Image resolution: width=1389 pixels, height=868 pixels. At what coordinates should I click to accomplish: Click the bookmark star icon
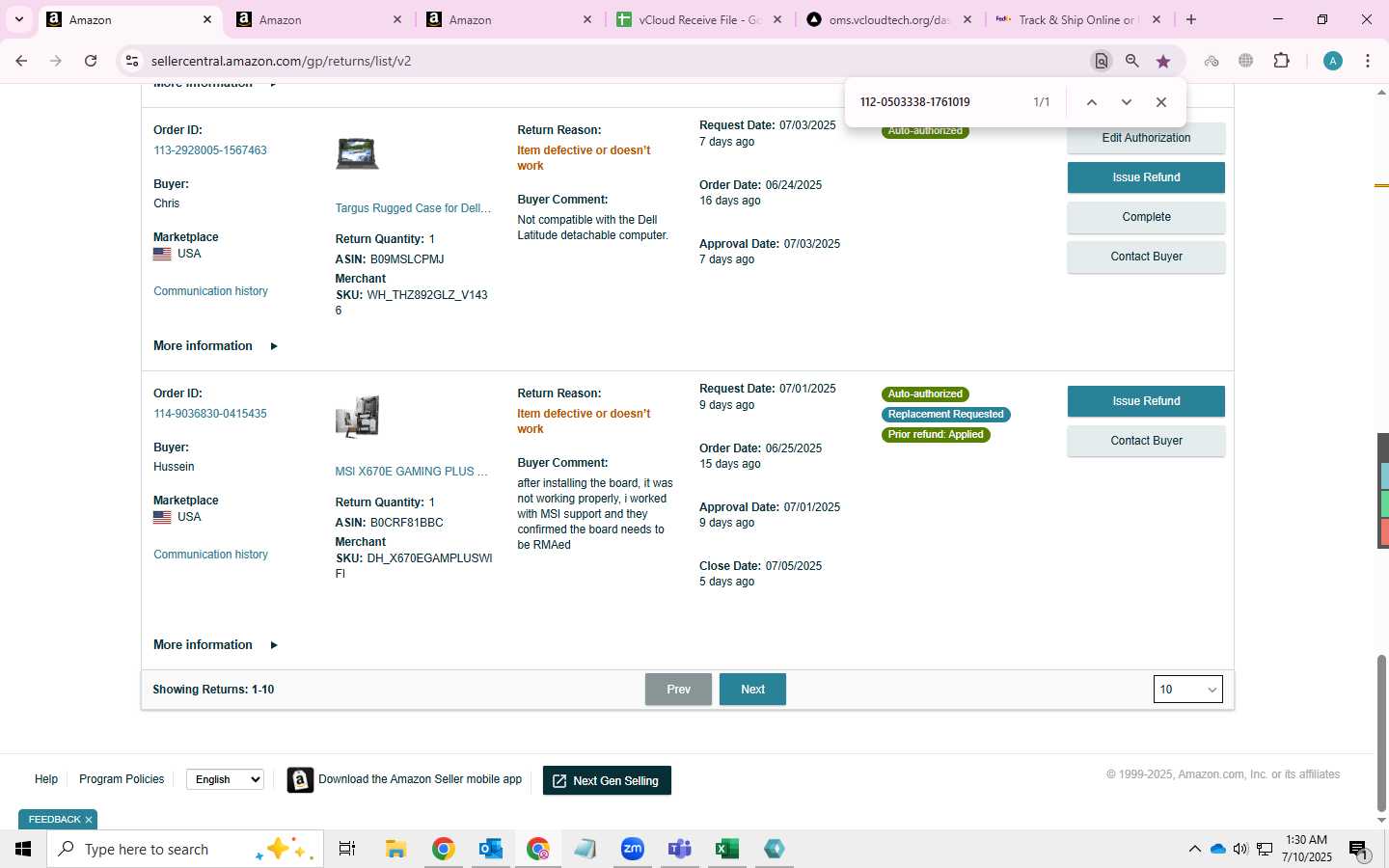click(1163, 61)
